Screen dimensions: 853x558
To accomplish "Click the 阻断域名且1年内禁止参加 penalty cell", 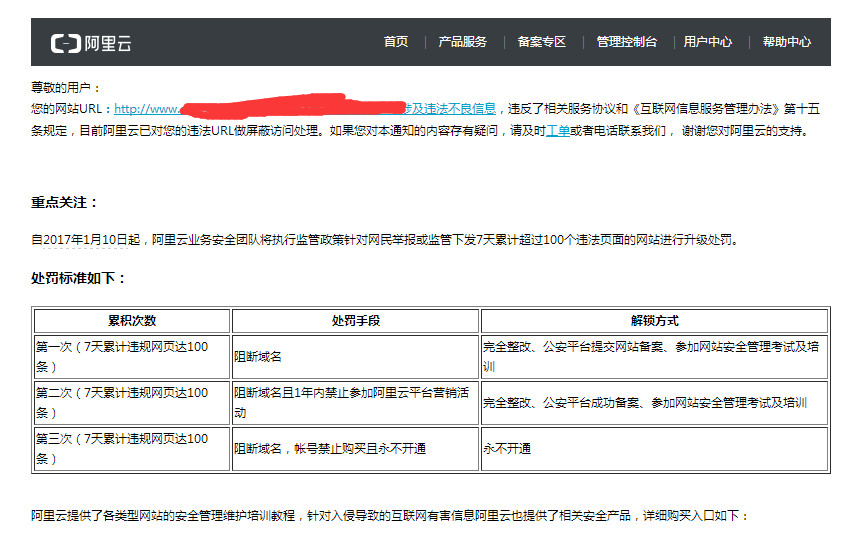I will (x=355, y=403).
